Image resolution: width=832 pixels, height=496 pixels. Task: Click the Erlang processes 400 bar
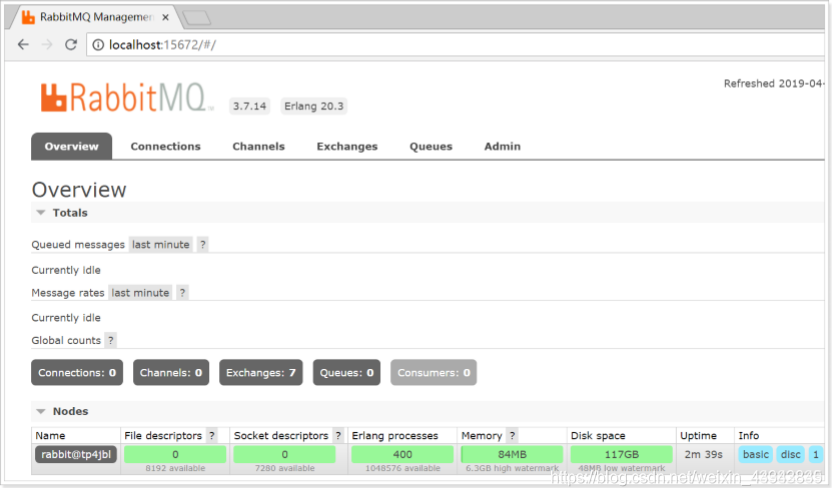402,454
